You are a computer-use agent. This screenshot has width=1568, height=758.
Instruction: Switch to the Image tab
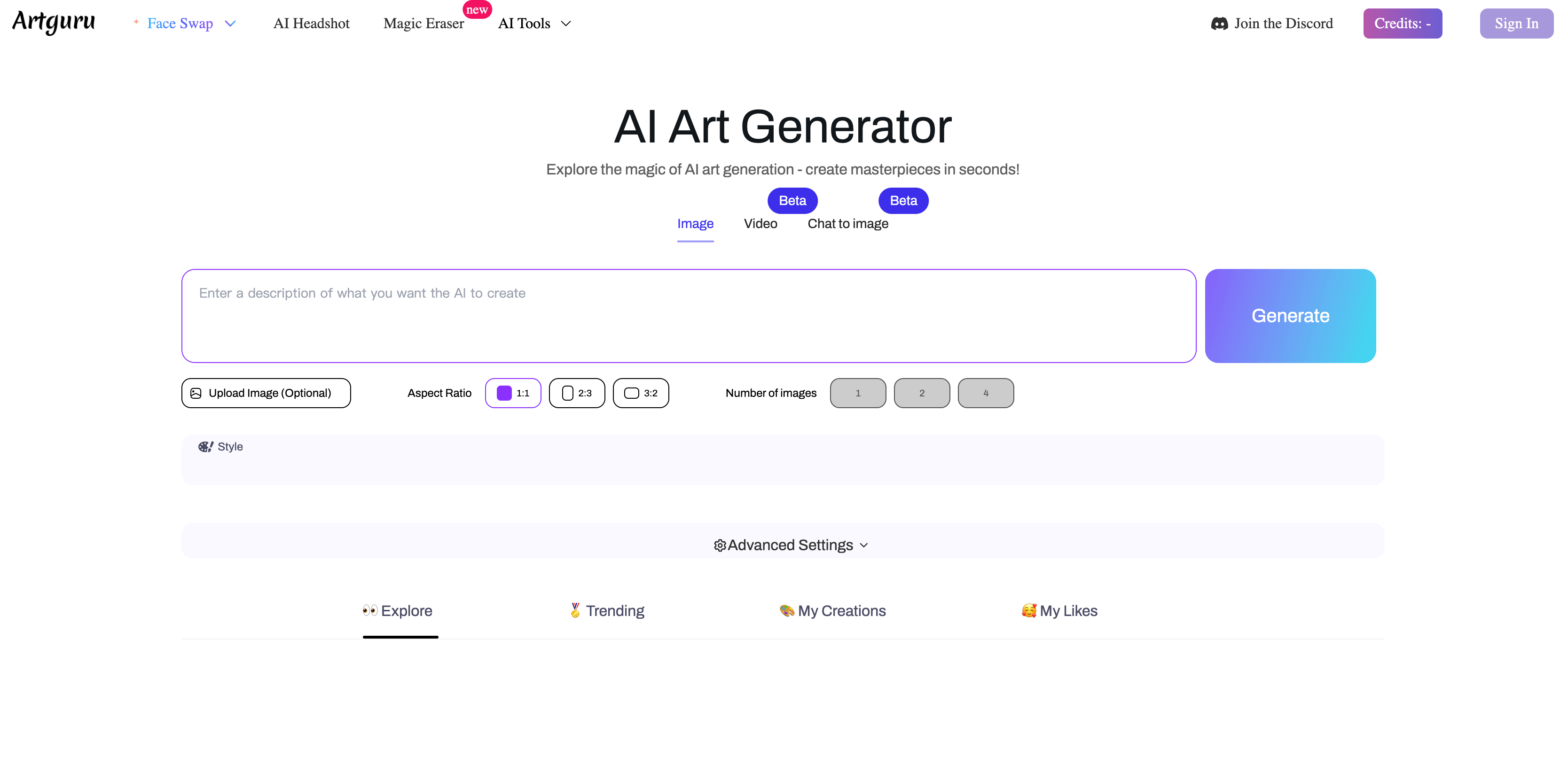coord(695,224)
